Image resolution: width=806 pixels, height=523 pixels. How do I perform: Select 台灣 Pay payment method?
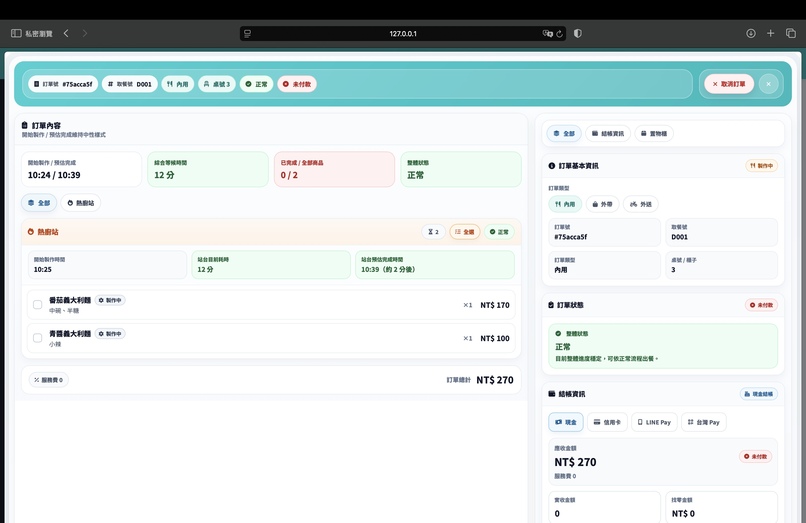tap(704, 422)
